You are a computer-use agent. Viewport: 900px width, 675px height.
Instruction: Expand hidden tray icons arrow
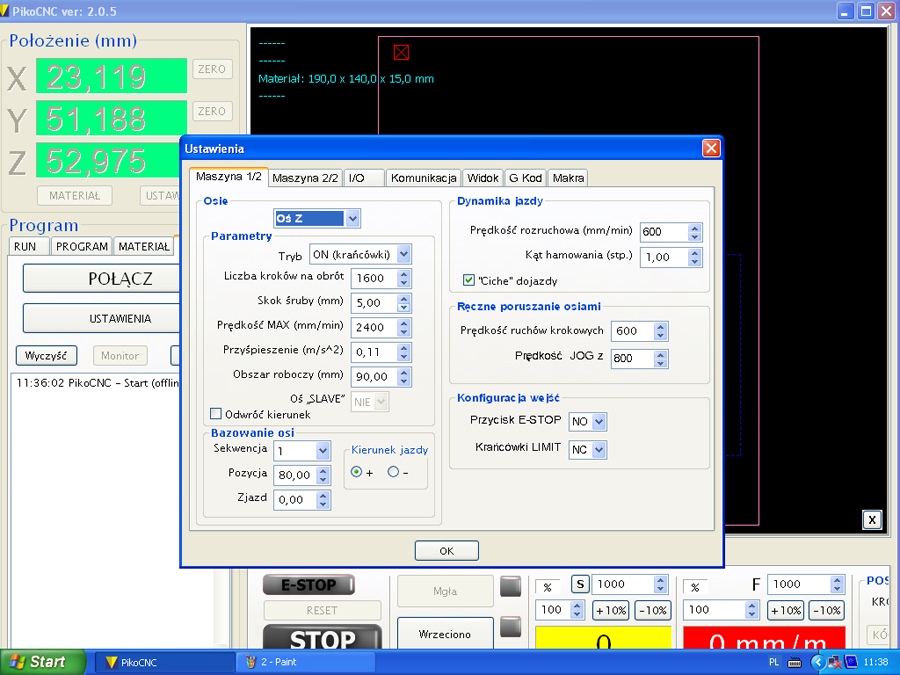point(817,662)
